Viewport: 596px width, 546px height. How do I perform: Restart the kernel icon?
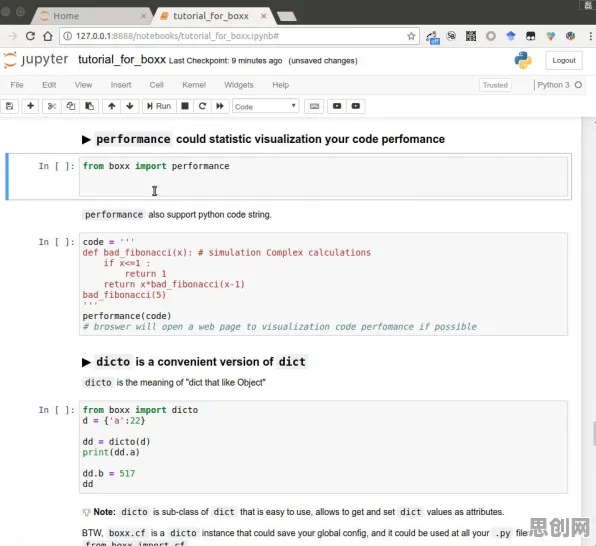[x=202, y=106]
